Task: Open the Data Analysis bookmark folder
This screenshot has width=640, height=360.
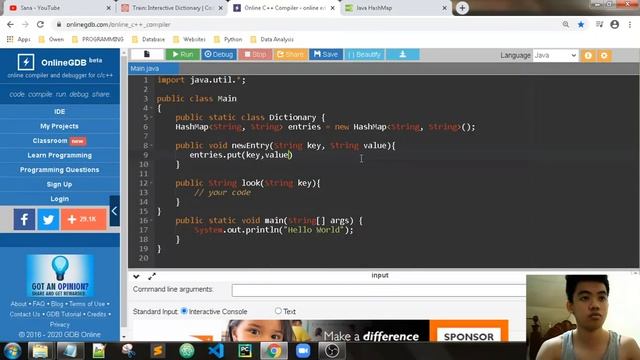Action: (x=272, y=39)
